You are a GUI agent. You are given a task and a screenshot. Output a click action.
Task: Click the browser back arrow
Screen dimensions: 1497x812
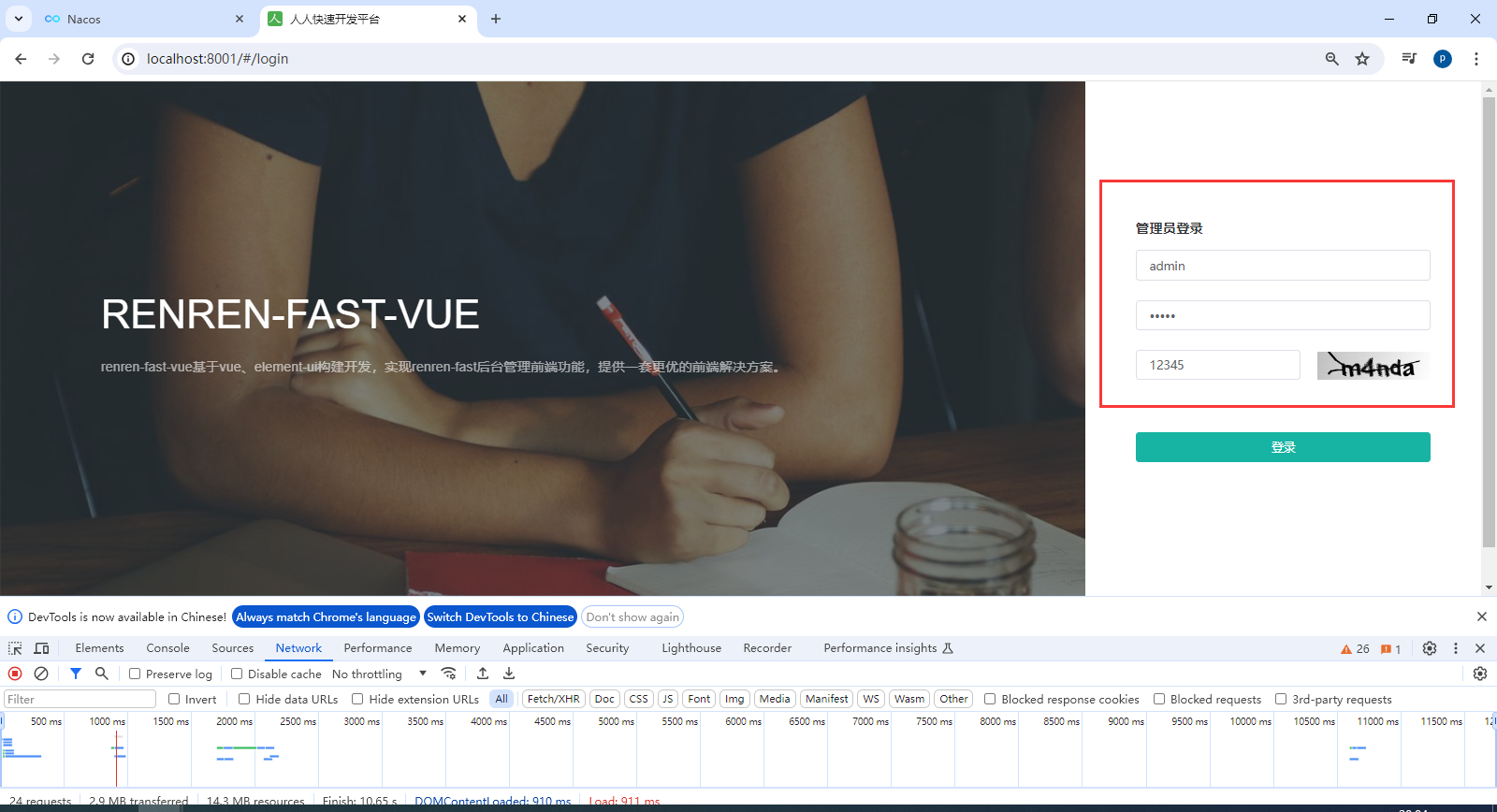(21, 59)
